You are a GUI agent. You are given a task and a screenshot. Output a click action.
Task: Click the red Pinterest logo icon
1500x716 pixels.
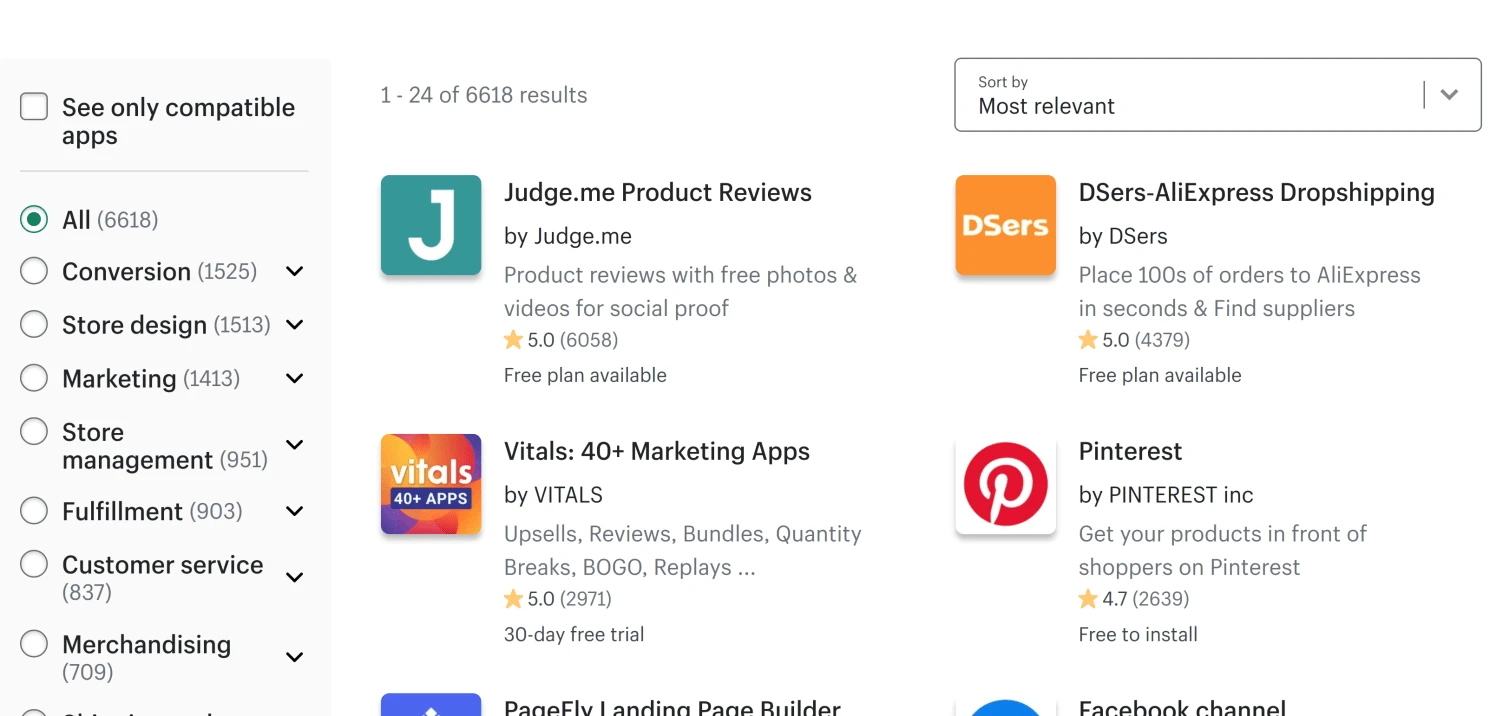(1005, 484)
